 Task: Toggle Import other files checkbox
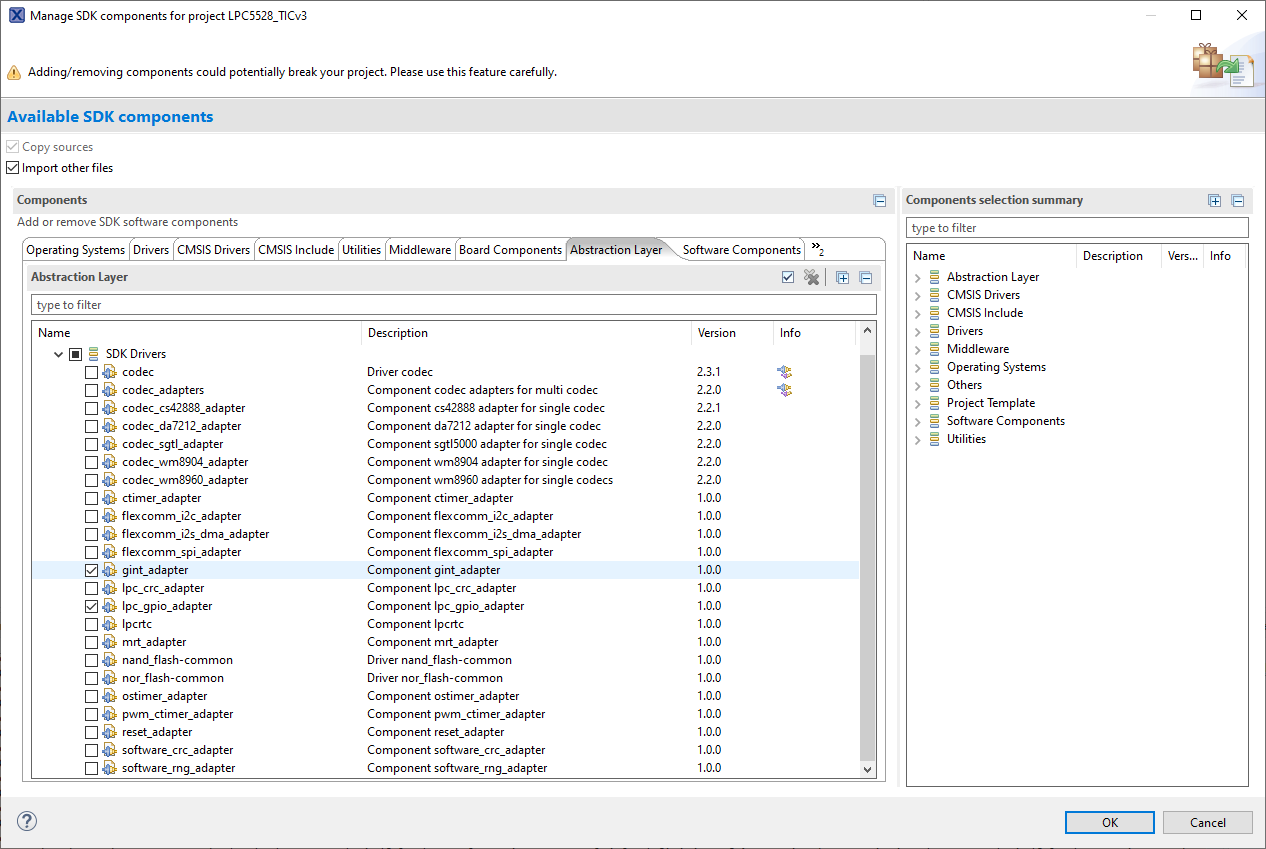click(x=13, y=168)
